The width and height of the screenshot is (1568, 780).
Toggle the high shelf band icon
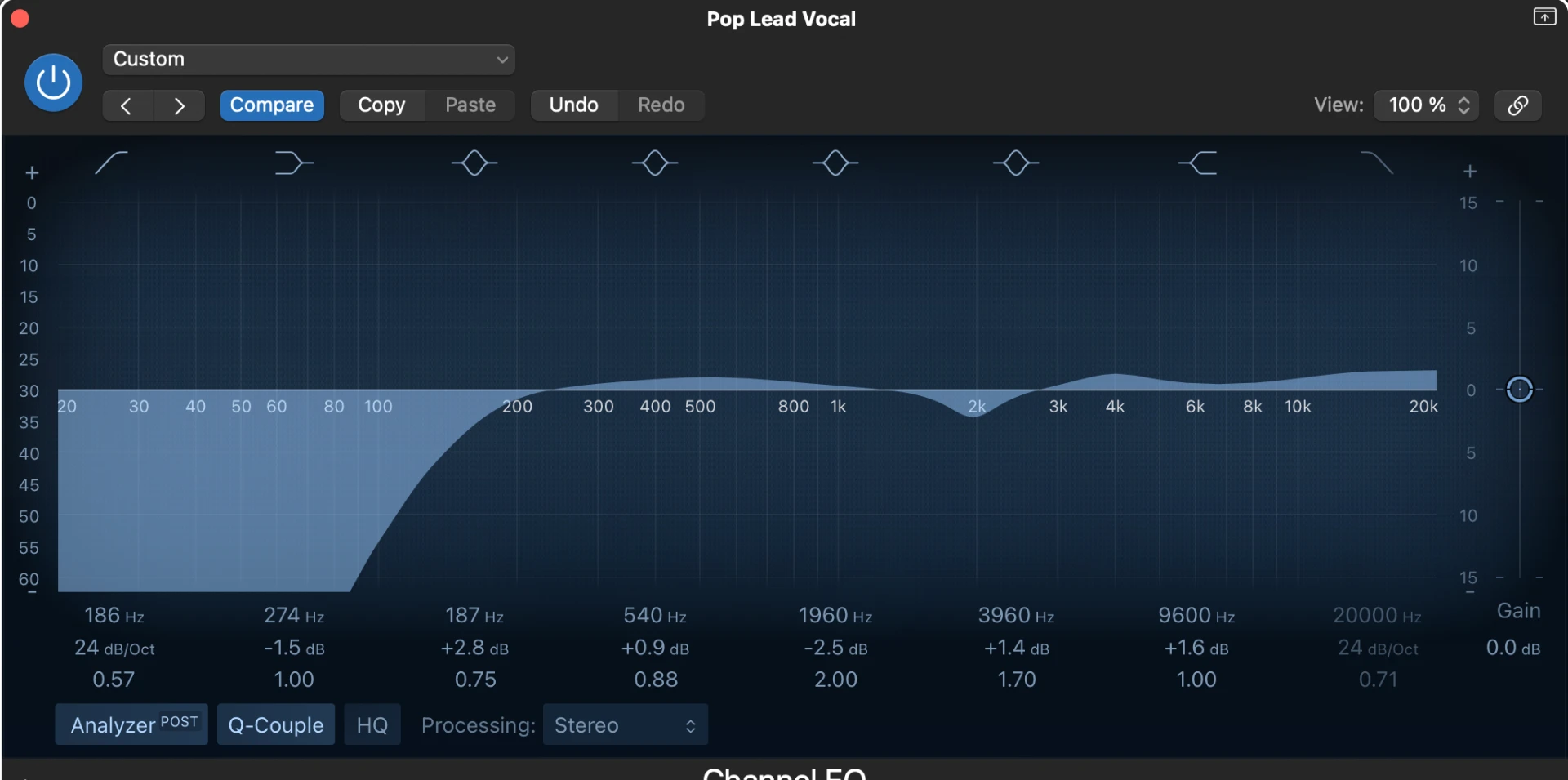(1197, 163)
